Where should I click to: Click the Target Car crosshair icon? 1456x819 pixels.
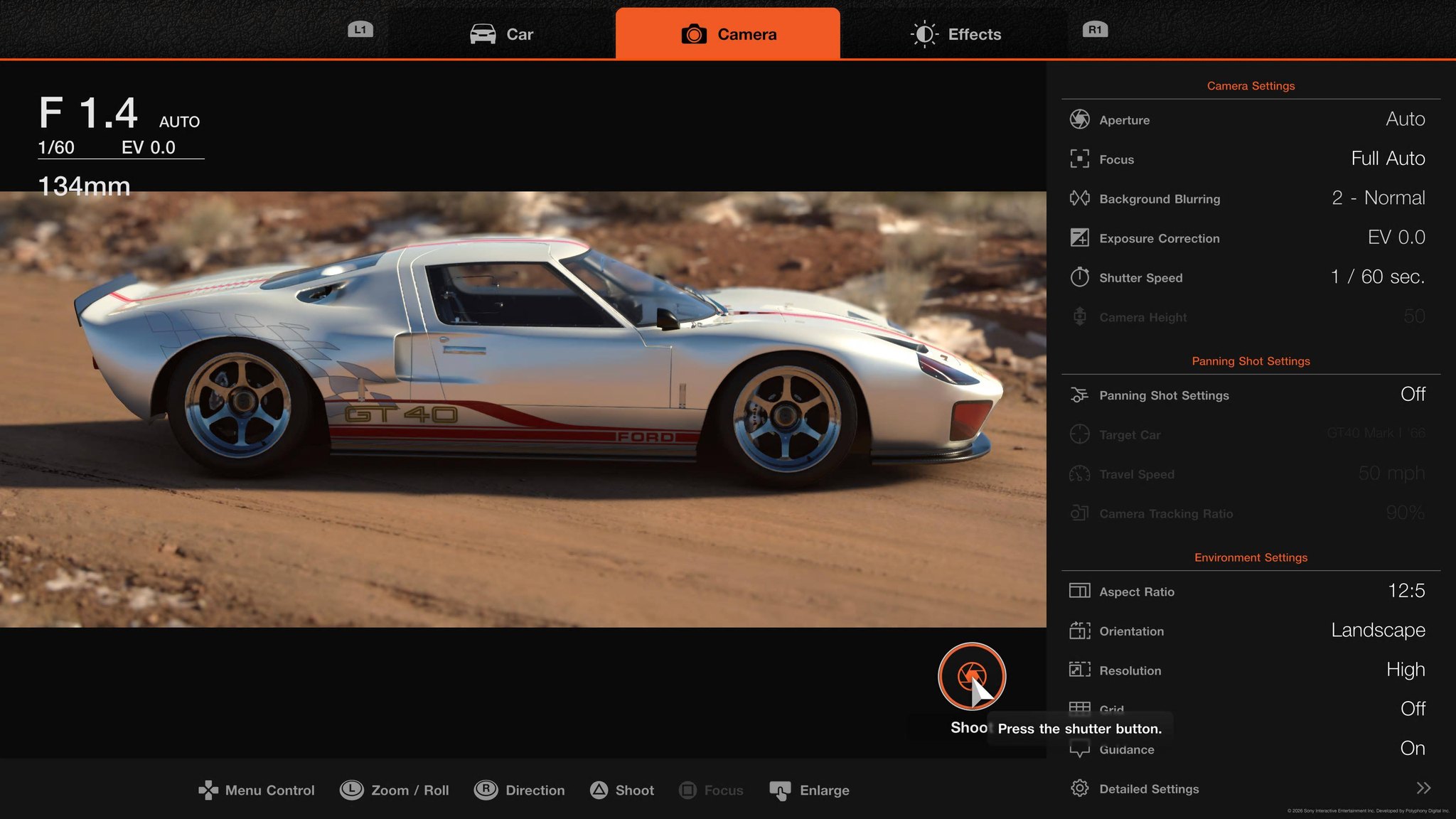[1079, 434]
